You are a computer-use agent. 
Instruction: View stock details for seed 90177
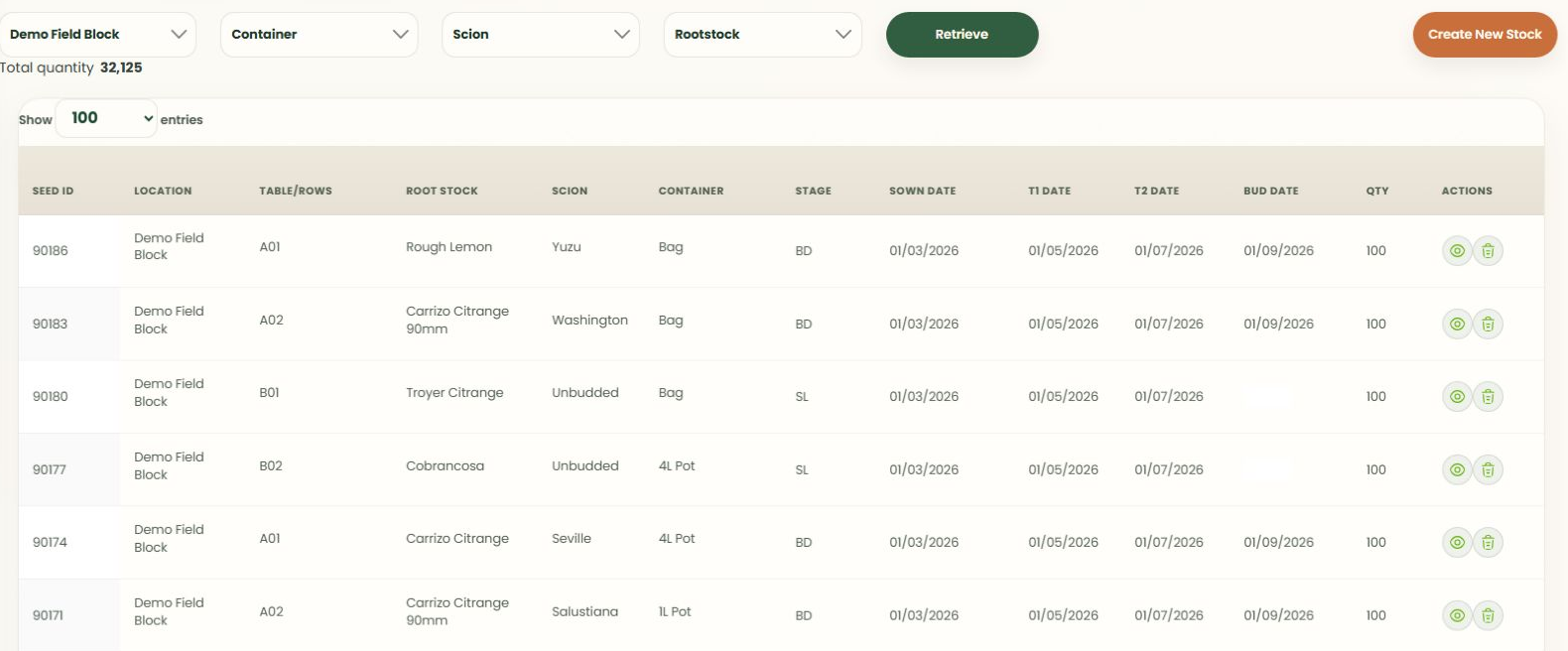click(1457, 469)
